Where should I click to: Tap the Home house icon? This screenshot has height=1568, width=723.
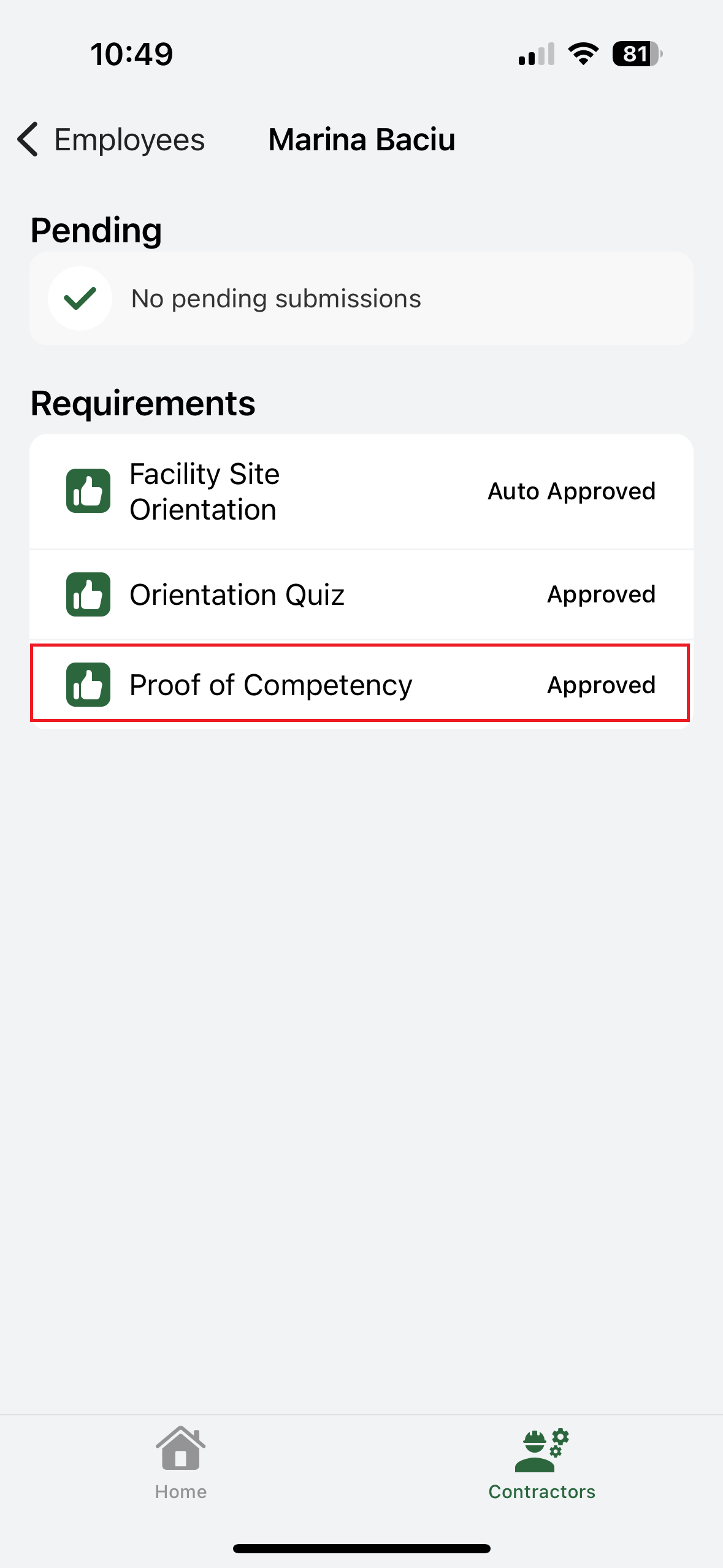point(180,1448)
